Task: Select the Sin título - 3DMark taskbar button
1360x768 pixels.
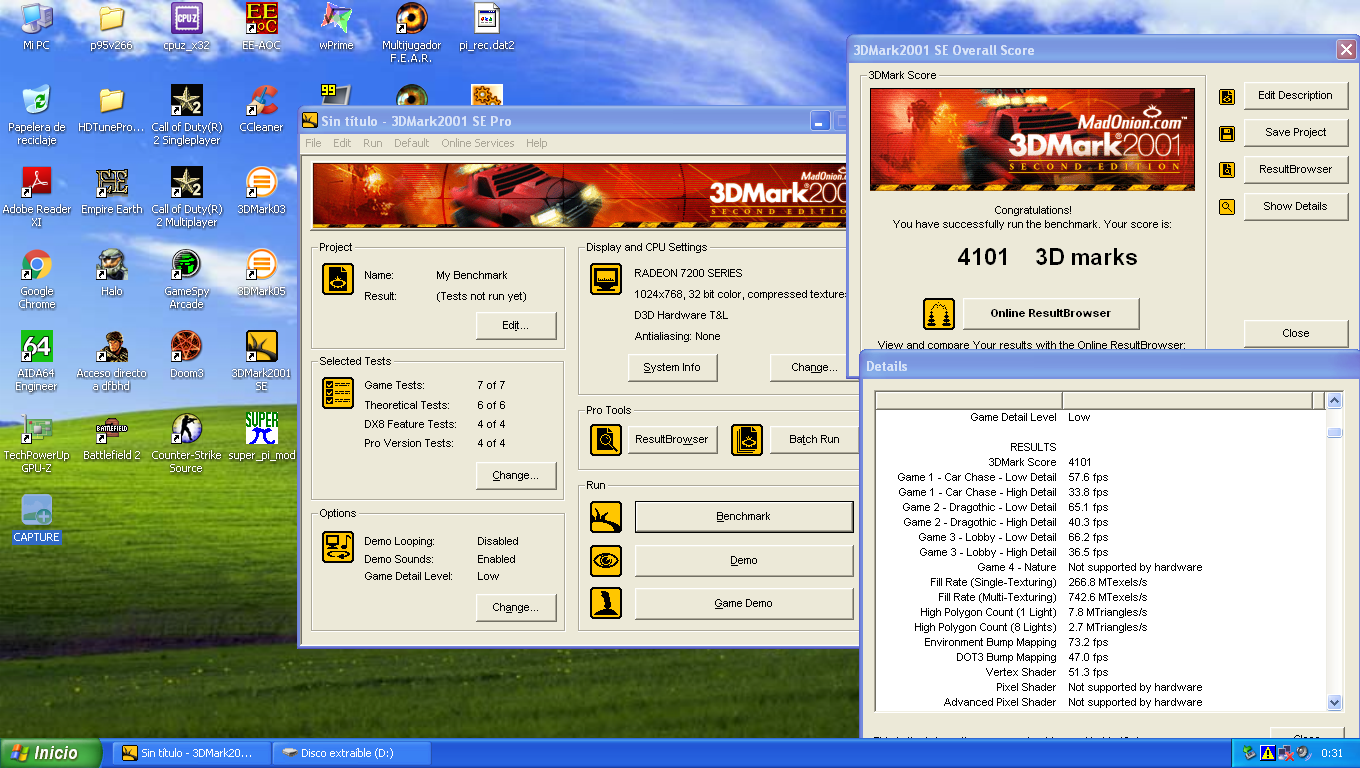Action: click(x=192, y=753)
